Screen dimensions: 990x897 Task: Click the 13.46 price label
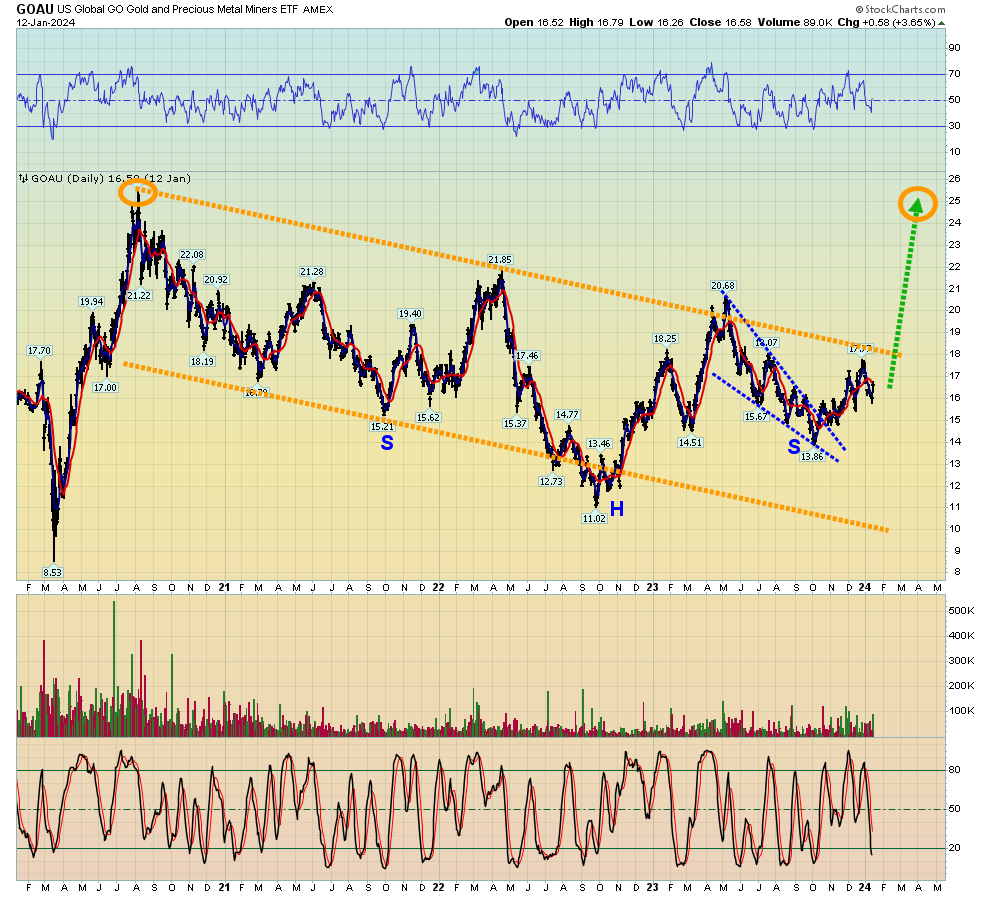[x=599, y=444]
